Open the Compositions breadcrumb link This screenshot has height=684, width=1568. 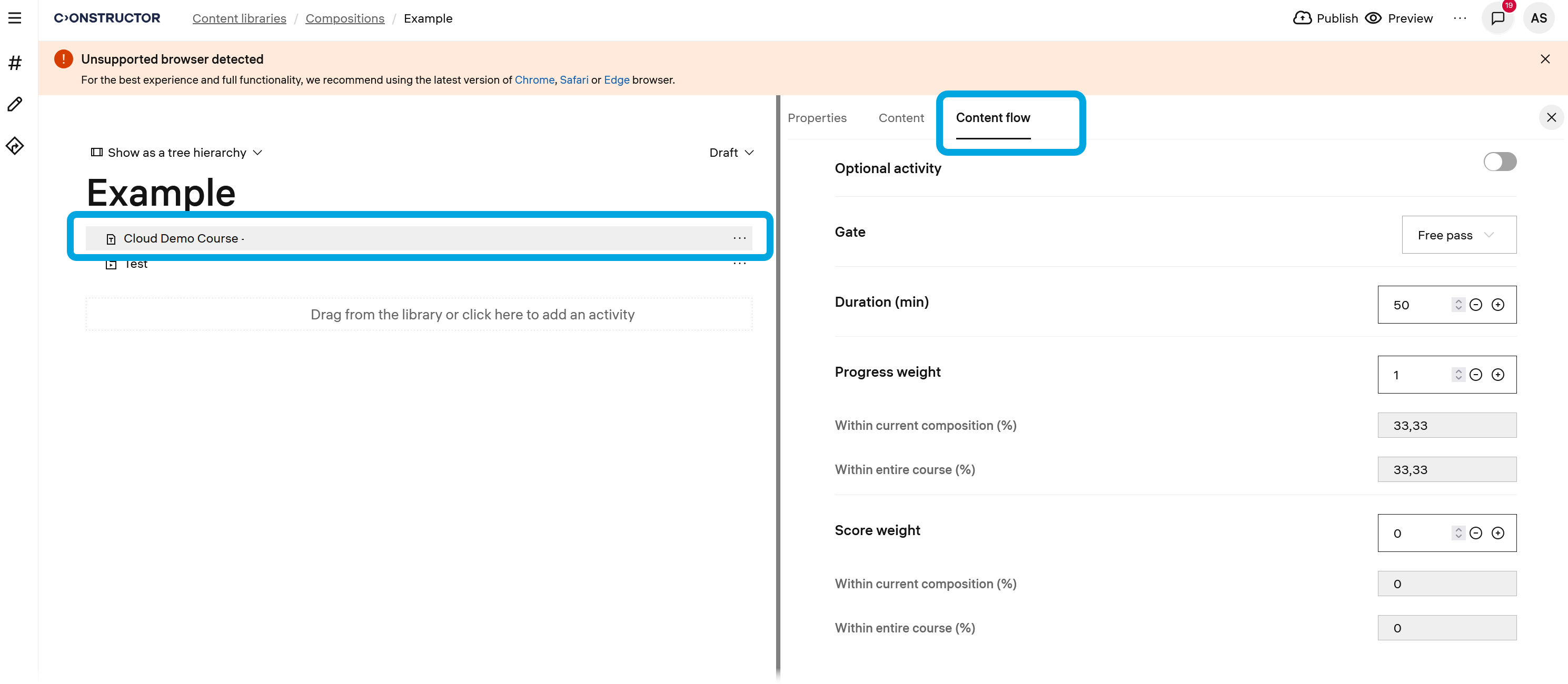point(344,18)
